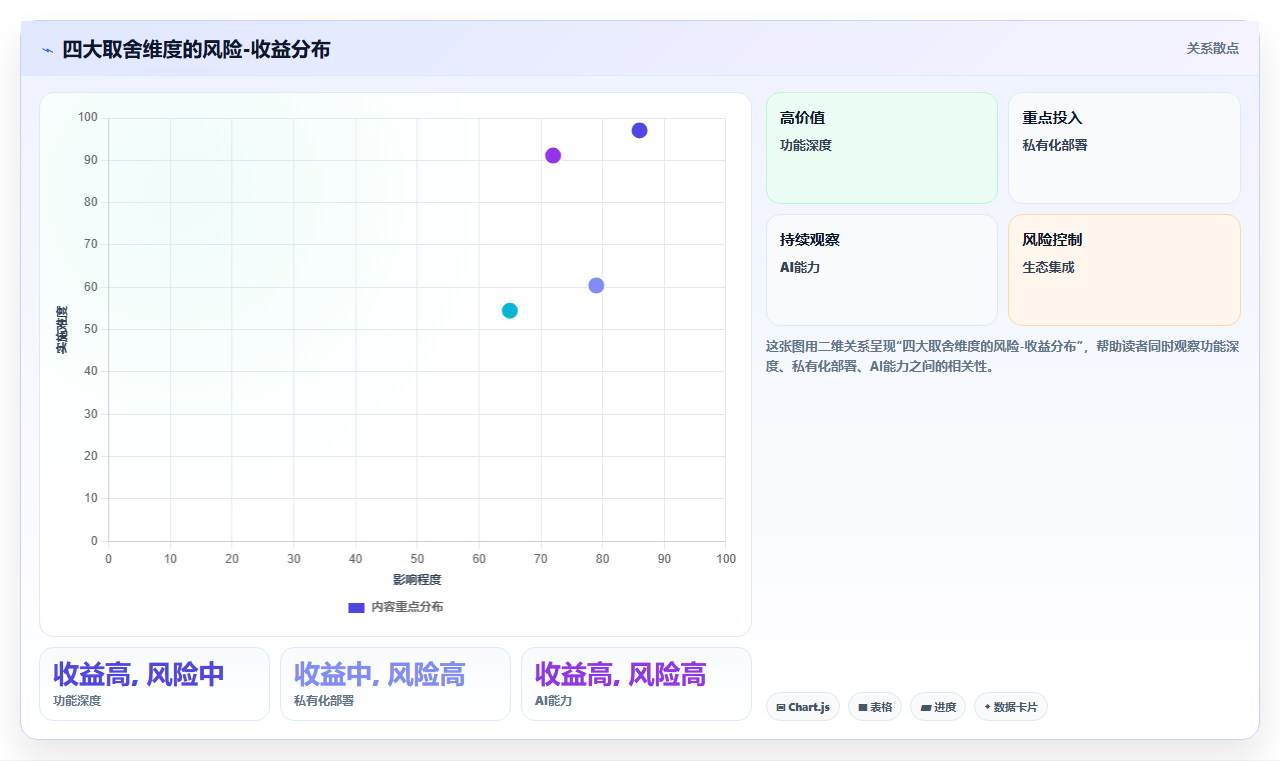Click the 进度 tag chip
The width and height of the screenshot is (1280, 761).
[938, 707]
